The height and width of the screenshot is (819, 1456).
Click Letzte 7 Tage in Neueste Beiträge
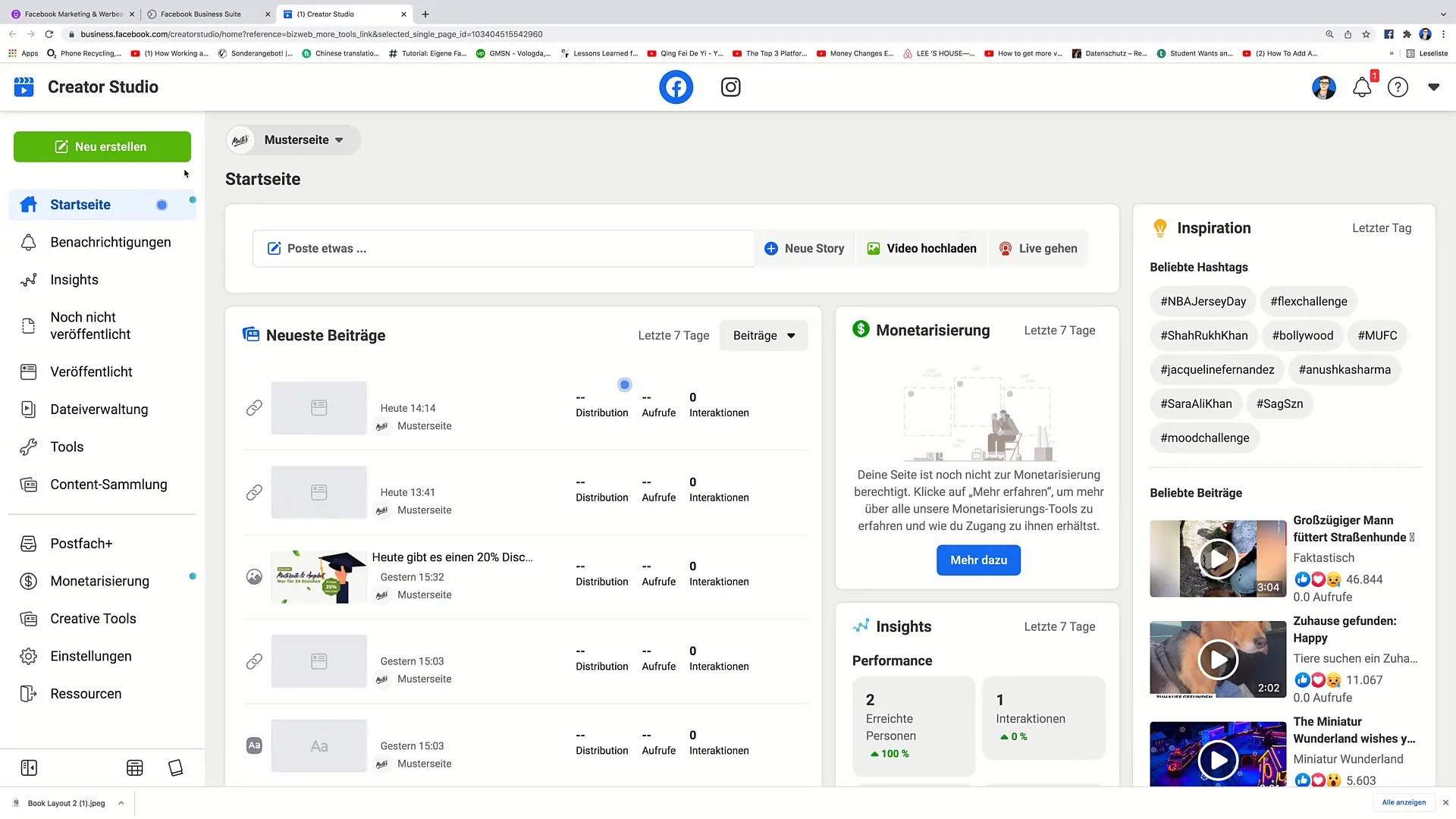673,335
